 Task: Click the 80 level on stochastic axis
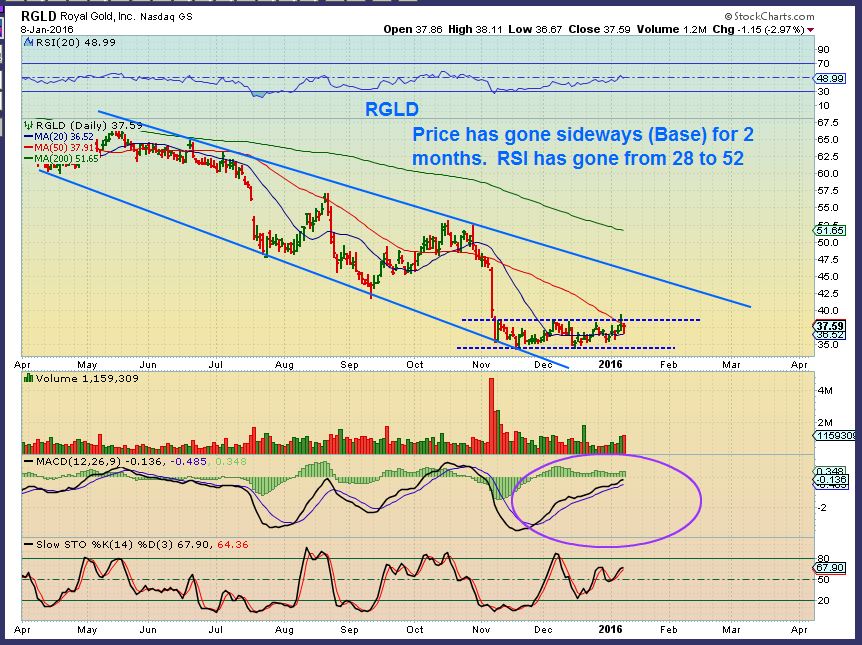click(823, 559)
